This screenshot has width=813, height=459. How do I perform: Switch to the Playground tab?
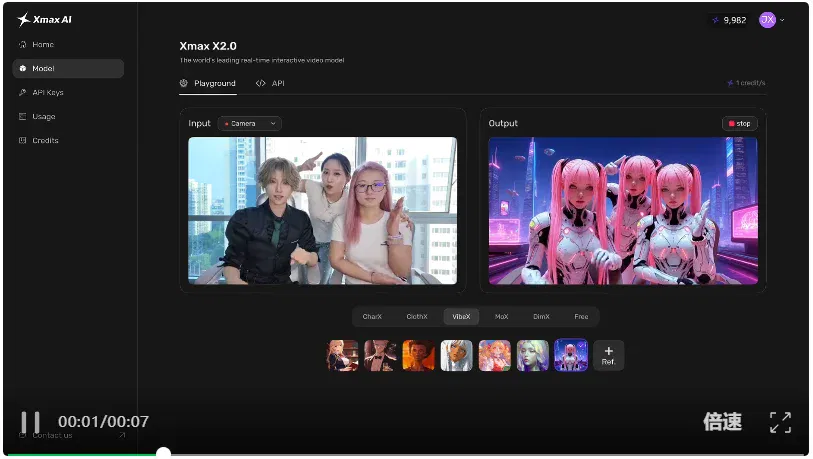[208, 84]
